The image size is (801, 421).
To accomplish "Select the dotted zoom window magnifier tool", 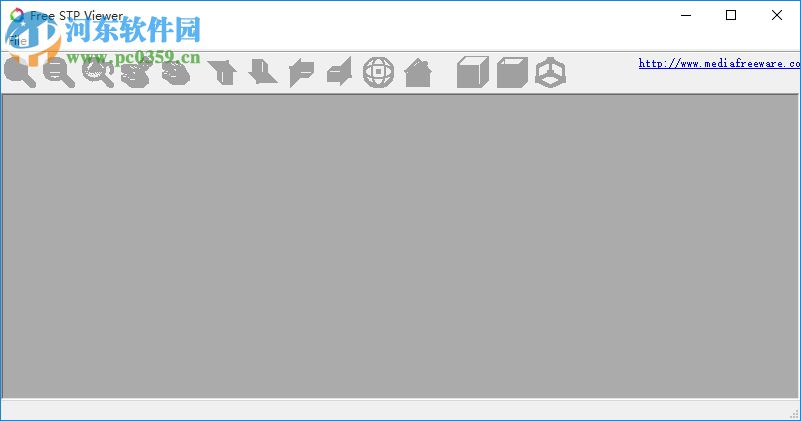I will tap(98, 73).
